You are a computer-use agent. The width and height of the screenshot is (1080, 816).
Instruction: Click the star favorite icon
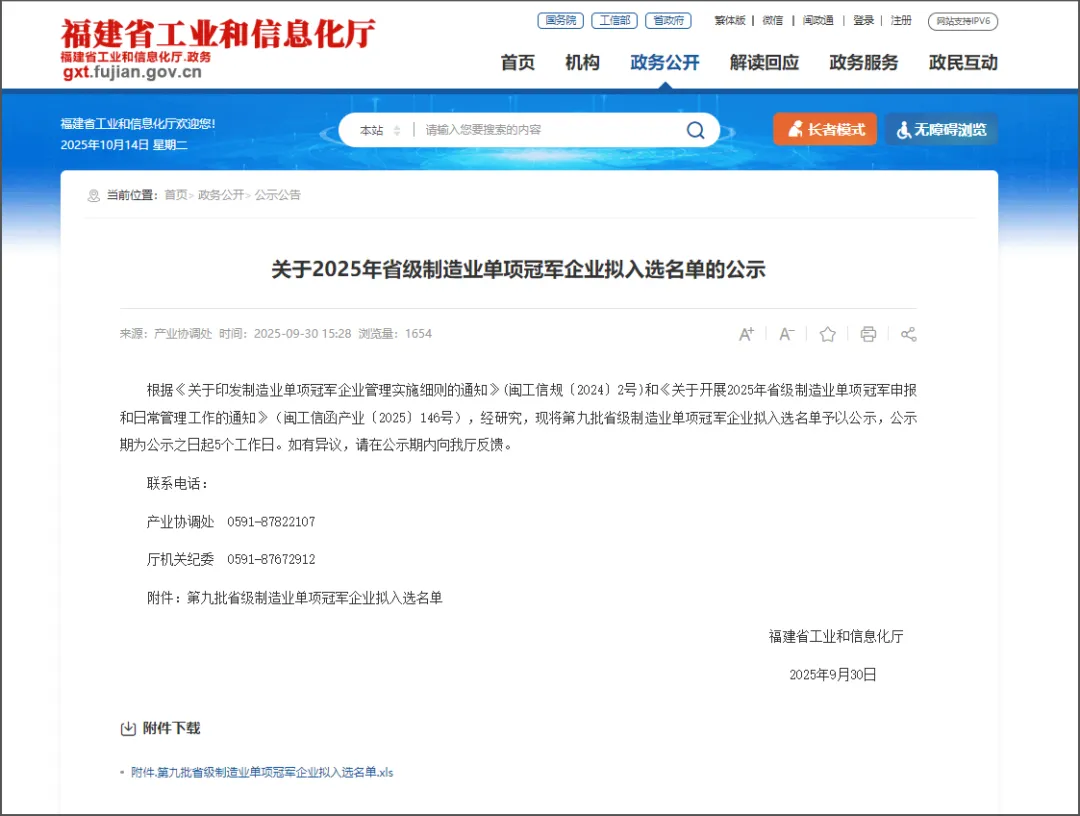(827, 334)
